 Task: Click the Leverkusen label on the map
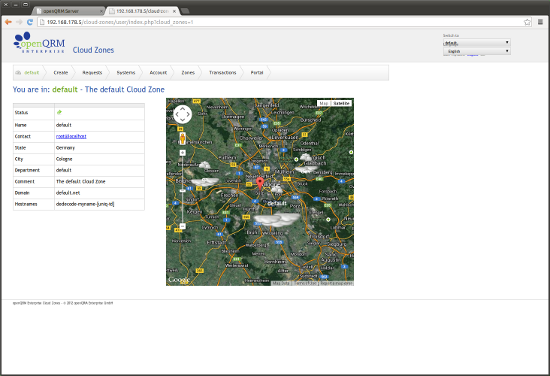pos(284,137)
